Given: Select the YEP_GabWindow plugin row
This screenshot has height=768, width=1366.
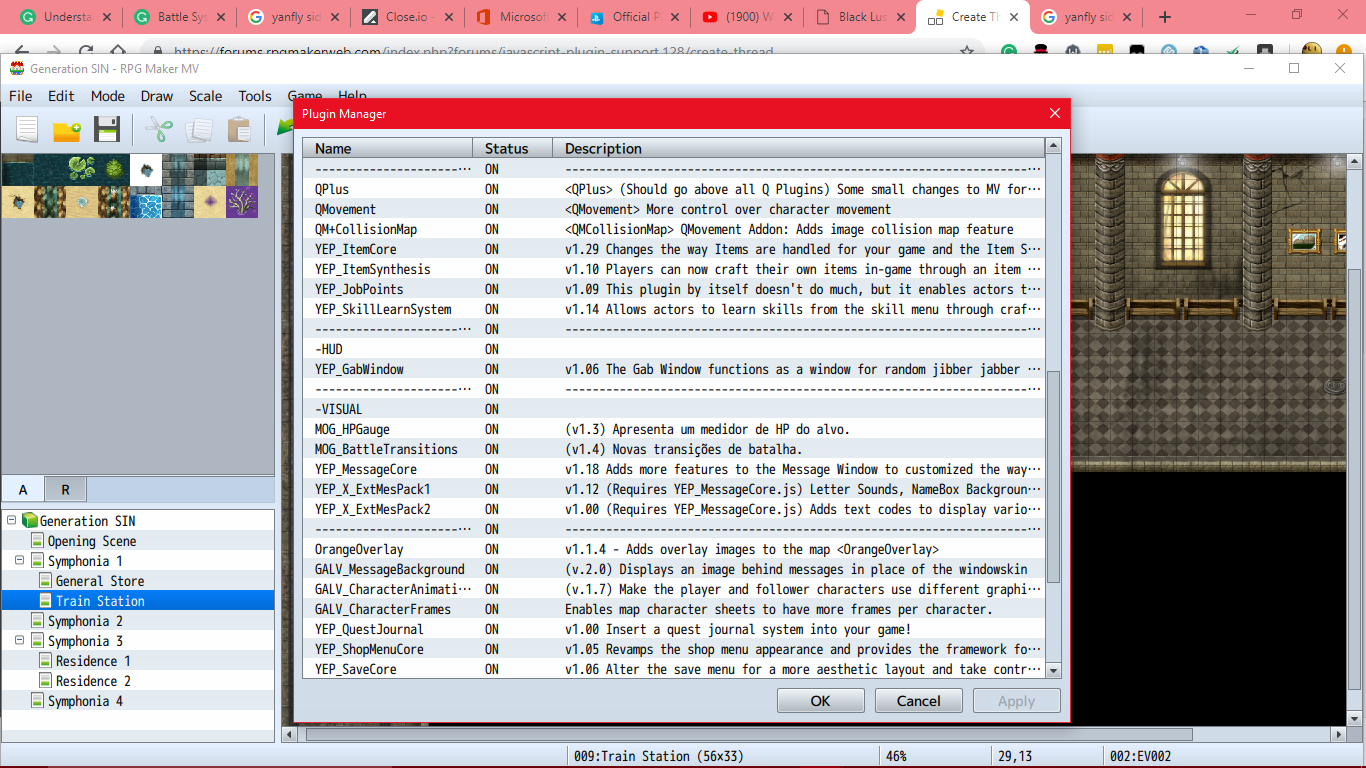Looking at the screenshot, I should tap(674, 369).
